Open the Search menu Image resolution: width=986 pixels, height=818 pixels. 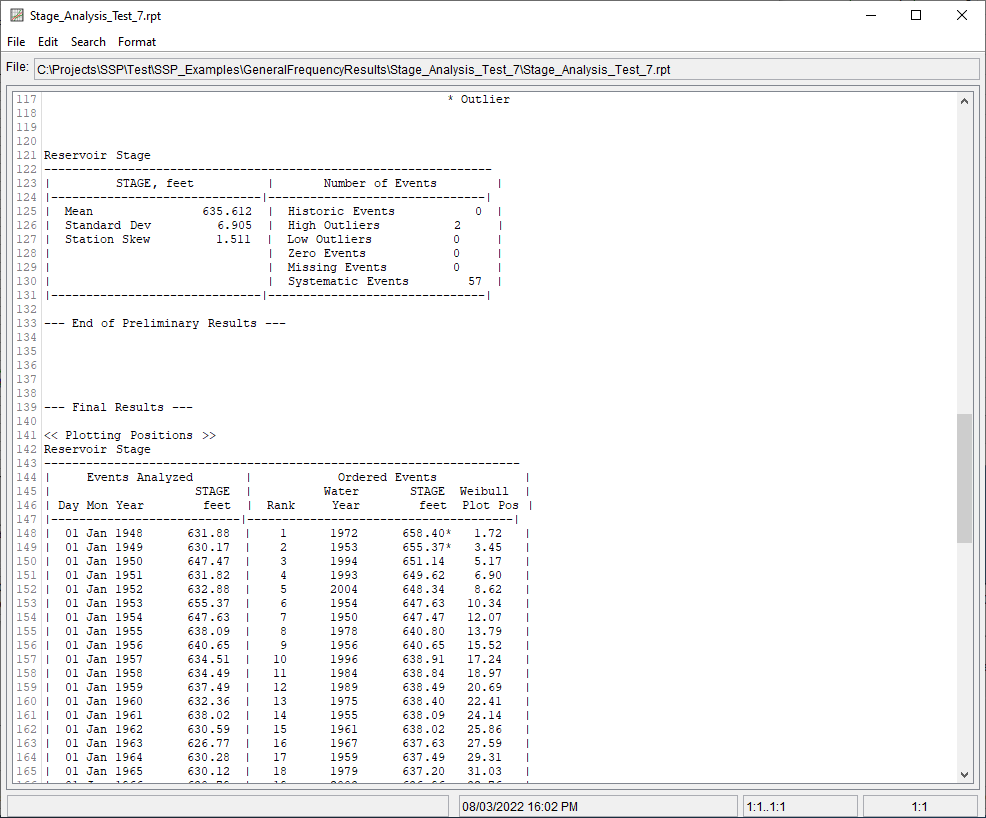(x=88, y=41)
